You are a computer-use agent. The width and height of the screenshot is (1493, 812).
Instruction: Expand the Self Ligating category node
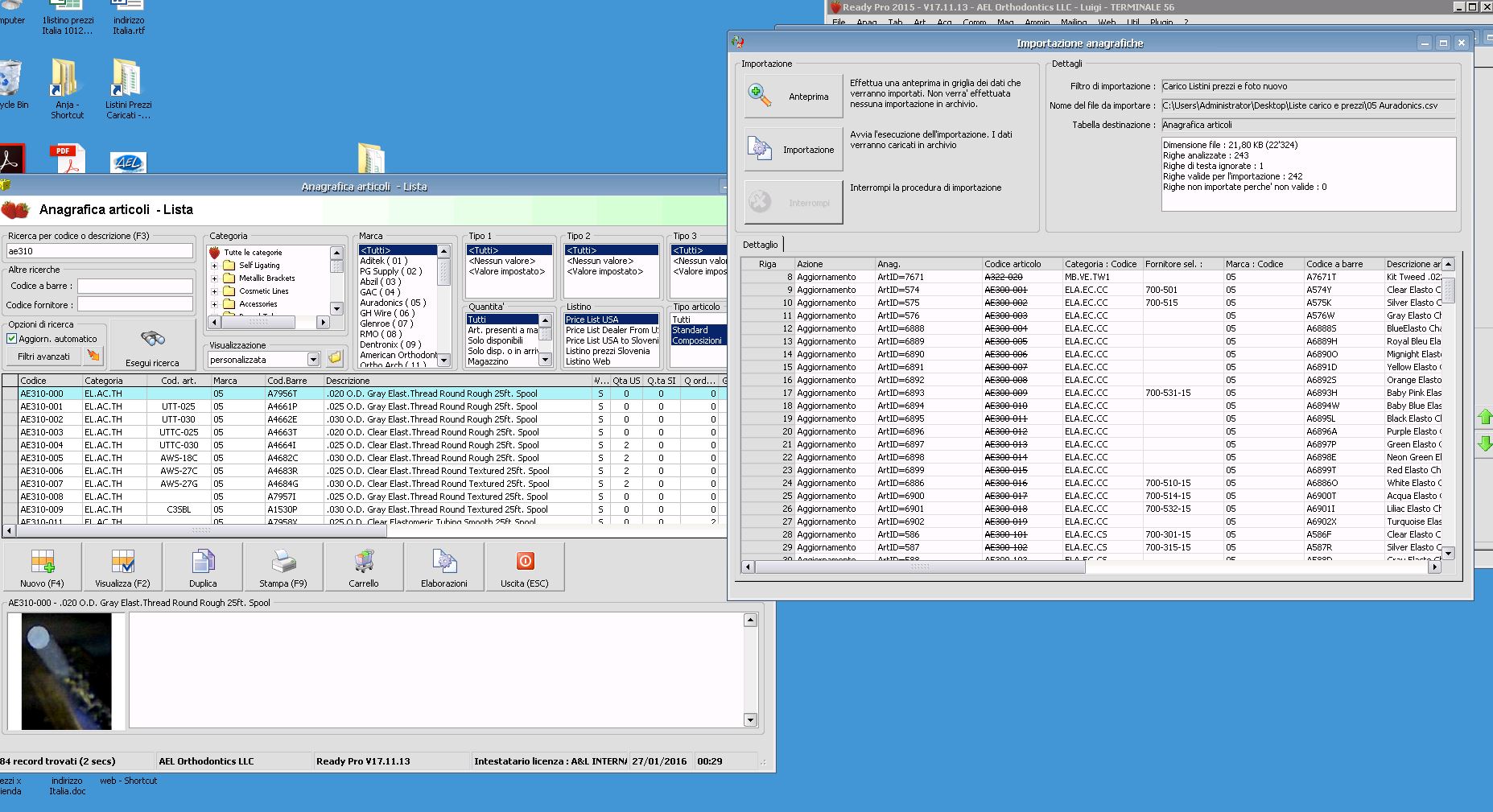tap(214, 266)
